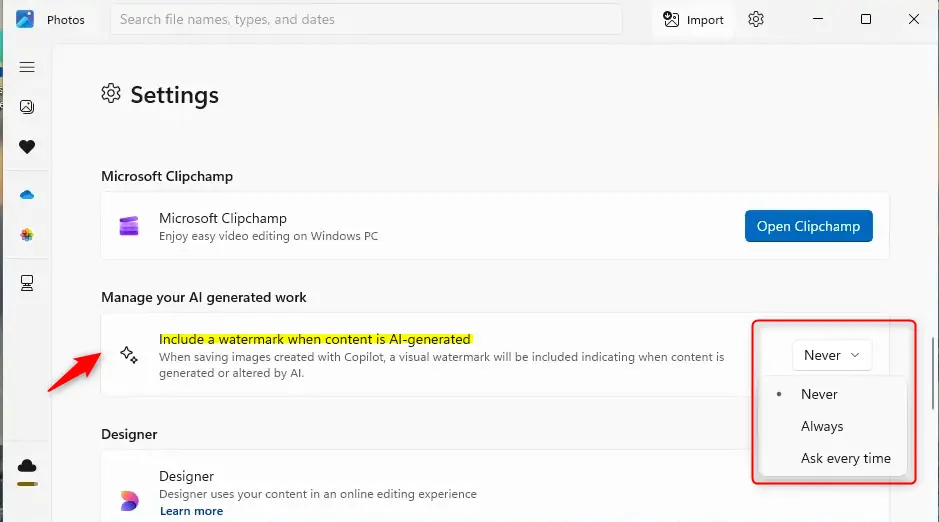Image resolution: width=939 pixels, height=522 pixels.
Task: Click the Designer logo icon
Action: (x=129, y=500)
